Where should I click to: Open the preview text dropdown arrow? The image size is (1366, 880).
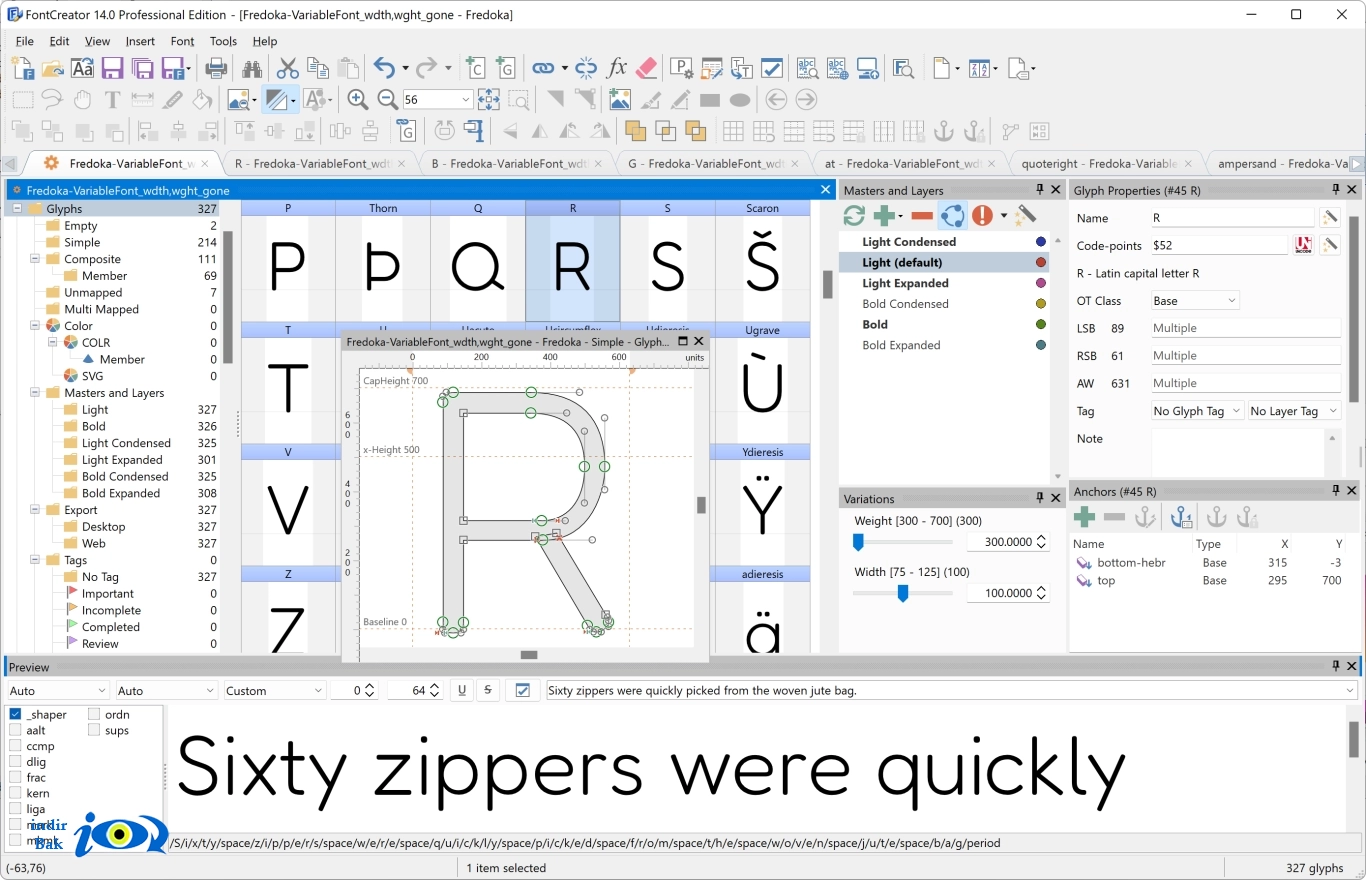(x=1350, y=690)
